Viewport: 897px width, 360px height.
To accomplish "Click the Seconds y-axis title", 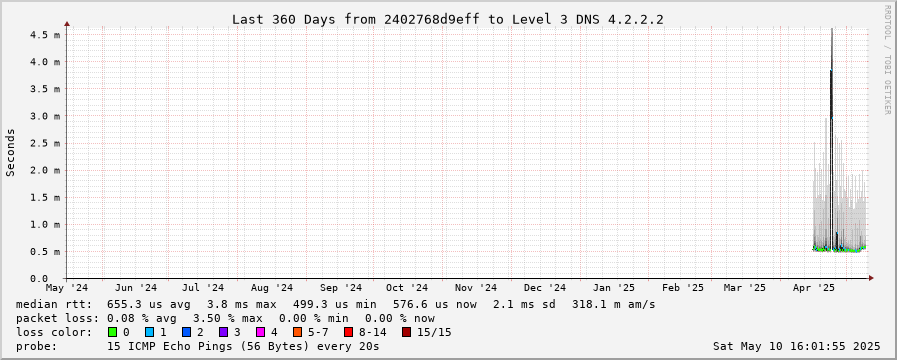I will coord(11,152).
